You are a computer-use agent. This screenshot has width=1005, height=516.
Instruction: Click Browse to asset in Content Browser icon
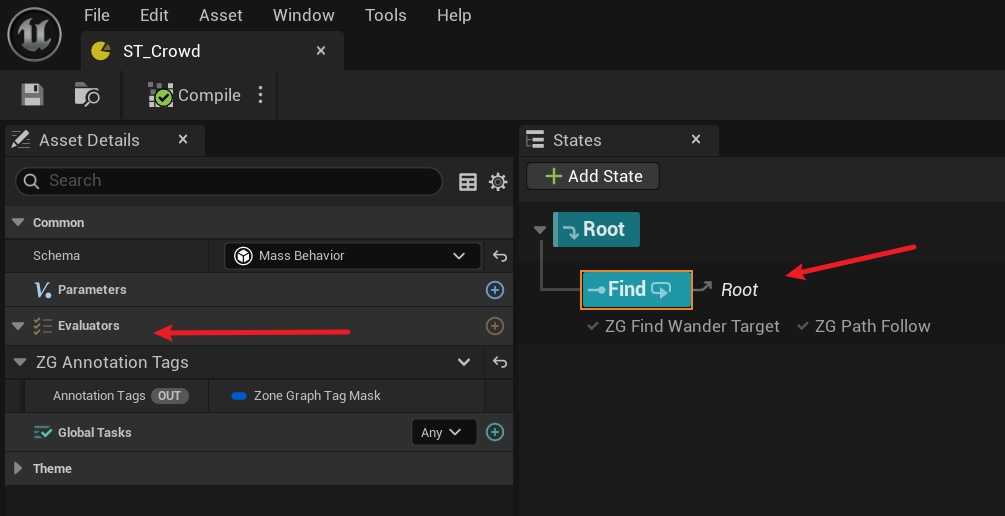[x=87, y=95]
